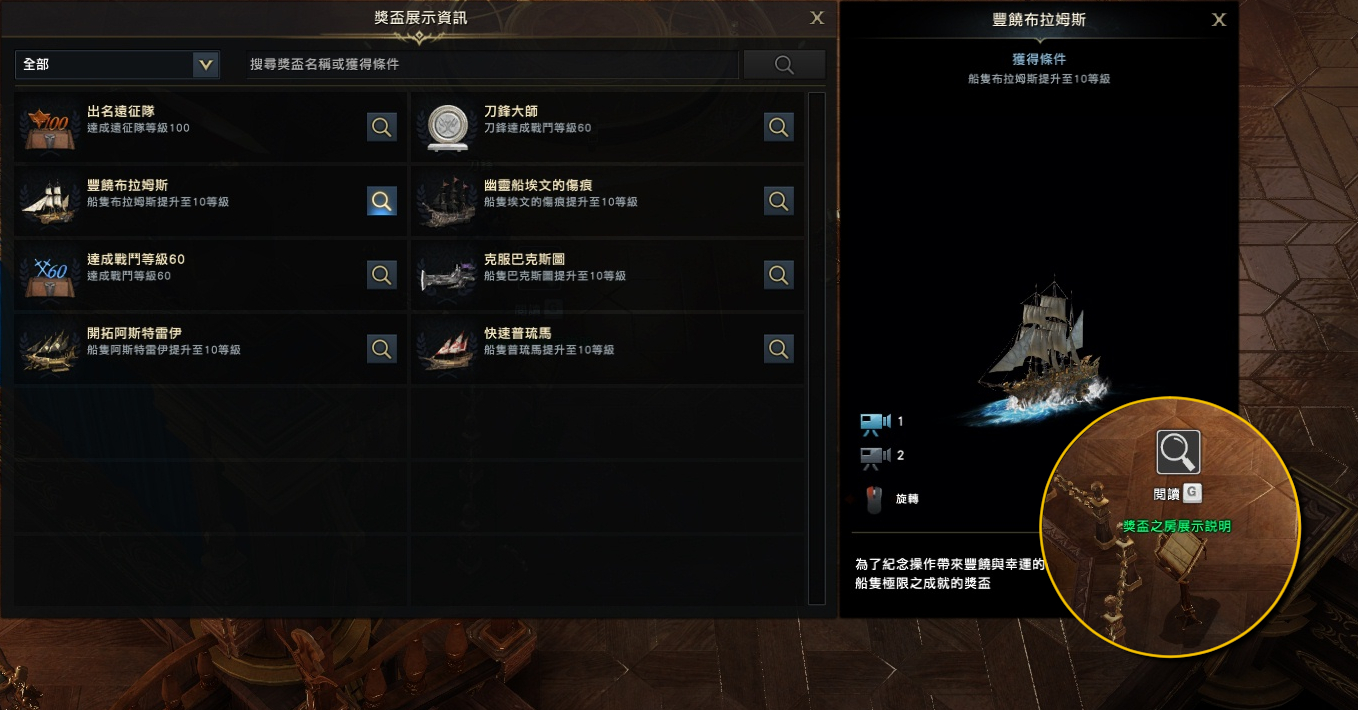Open preview for 幽靈船埃文的傷痕 trophy

pos(779,201)
